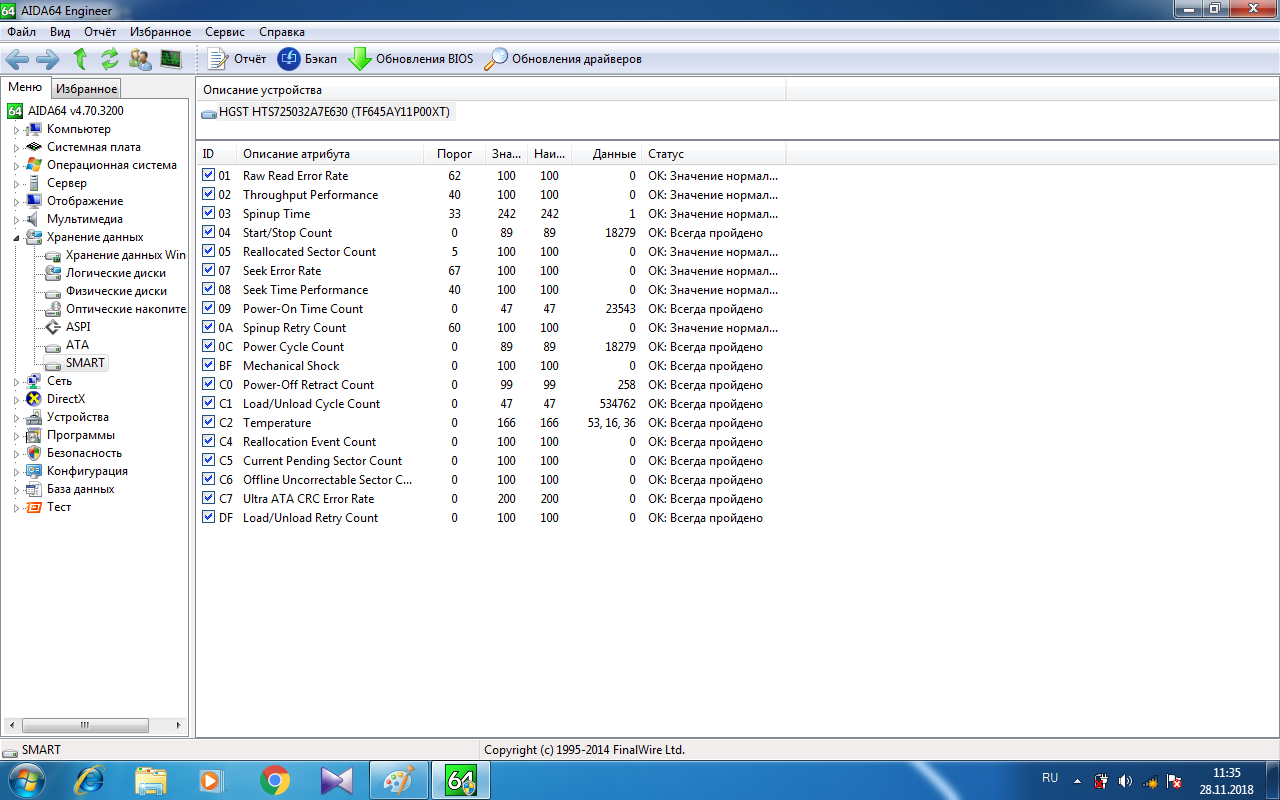This screenshot has width=1280, height=800.
Task: Open the Вид menu
Action: (x=60, y=32)
